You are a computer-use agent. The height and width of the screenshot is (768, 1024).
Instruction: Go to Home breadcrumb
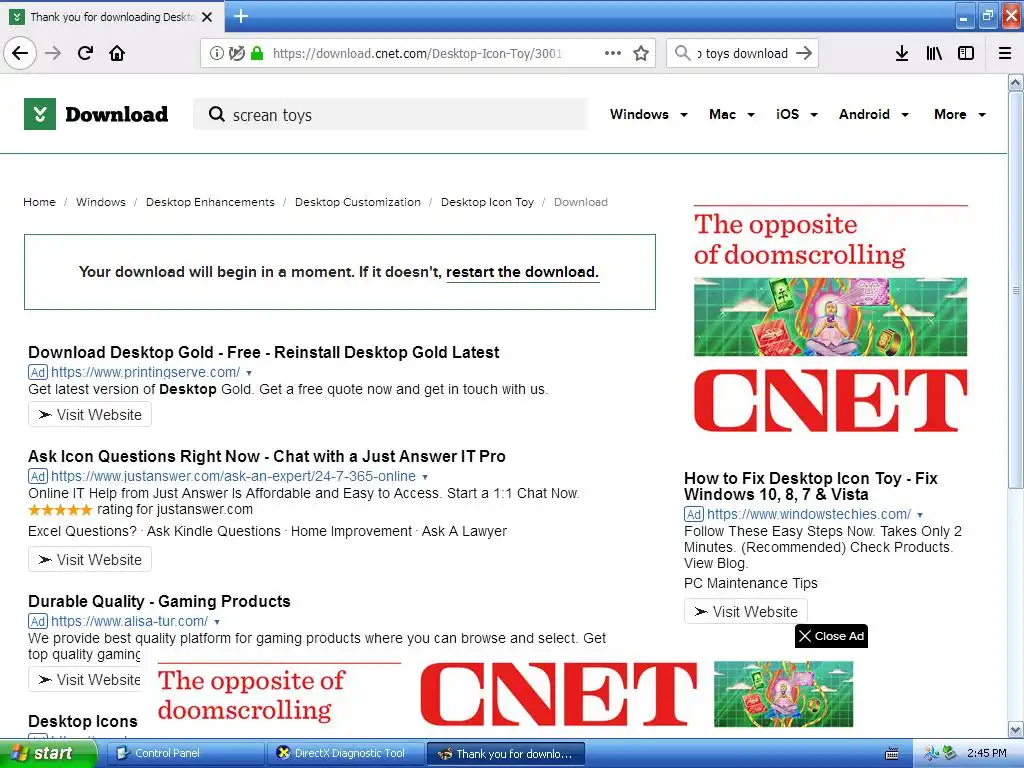pyautogui.click(x=39, y=202)
